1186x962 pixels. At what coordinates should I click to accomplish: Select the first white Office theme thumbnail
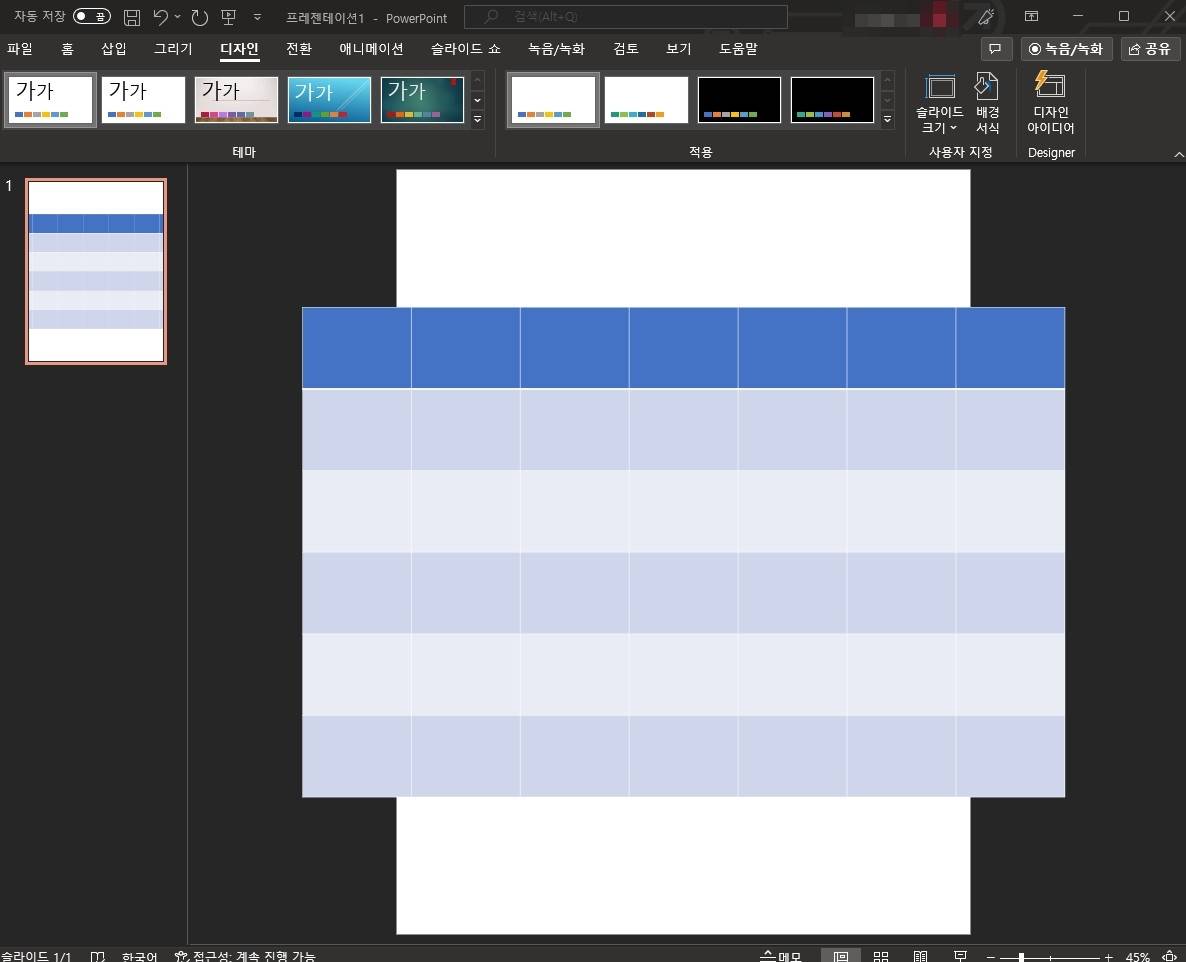51,100
